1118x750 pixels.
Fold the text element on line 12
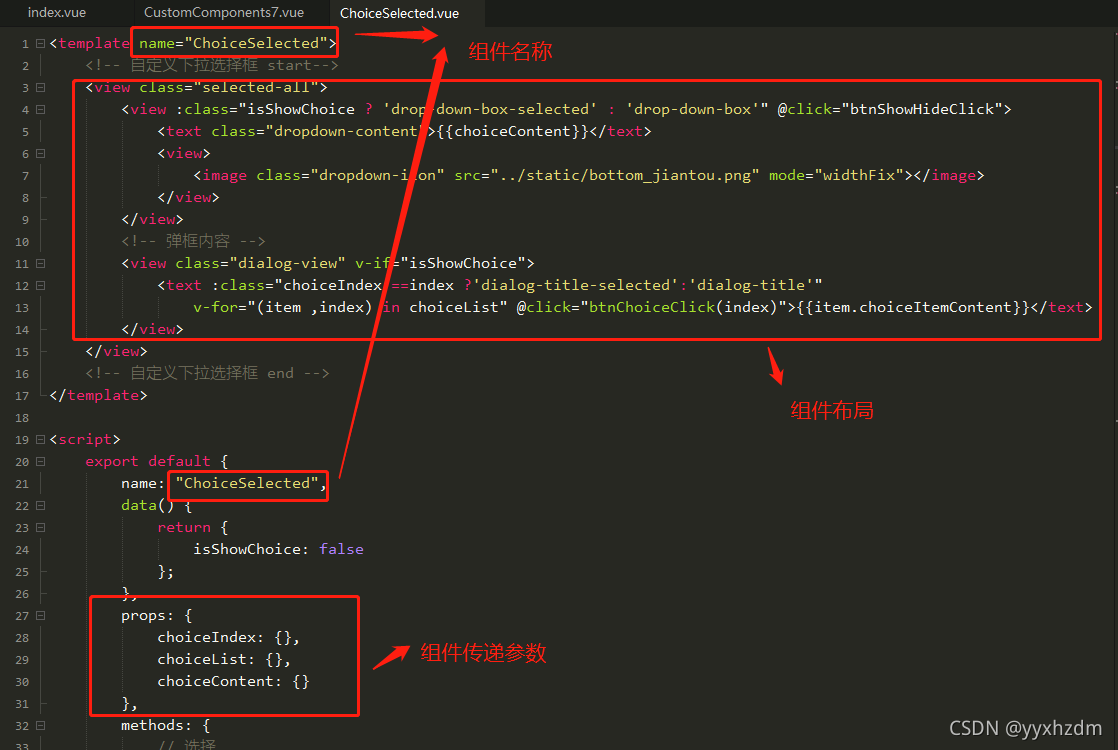point(41,285)
